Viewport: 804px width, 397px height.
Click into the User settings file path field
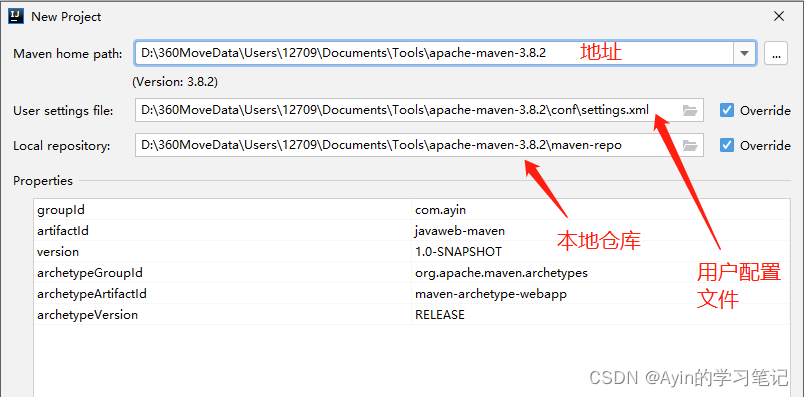[x=419, y=110]
